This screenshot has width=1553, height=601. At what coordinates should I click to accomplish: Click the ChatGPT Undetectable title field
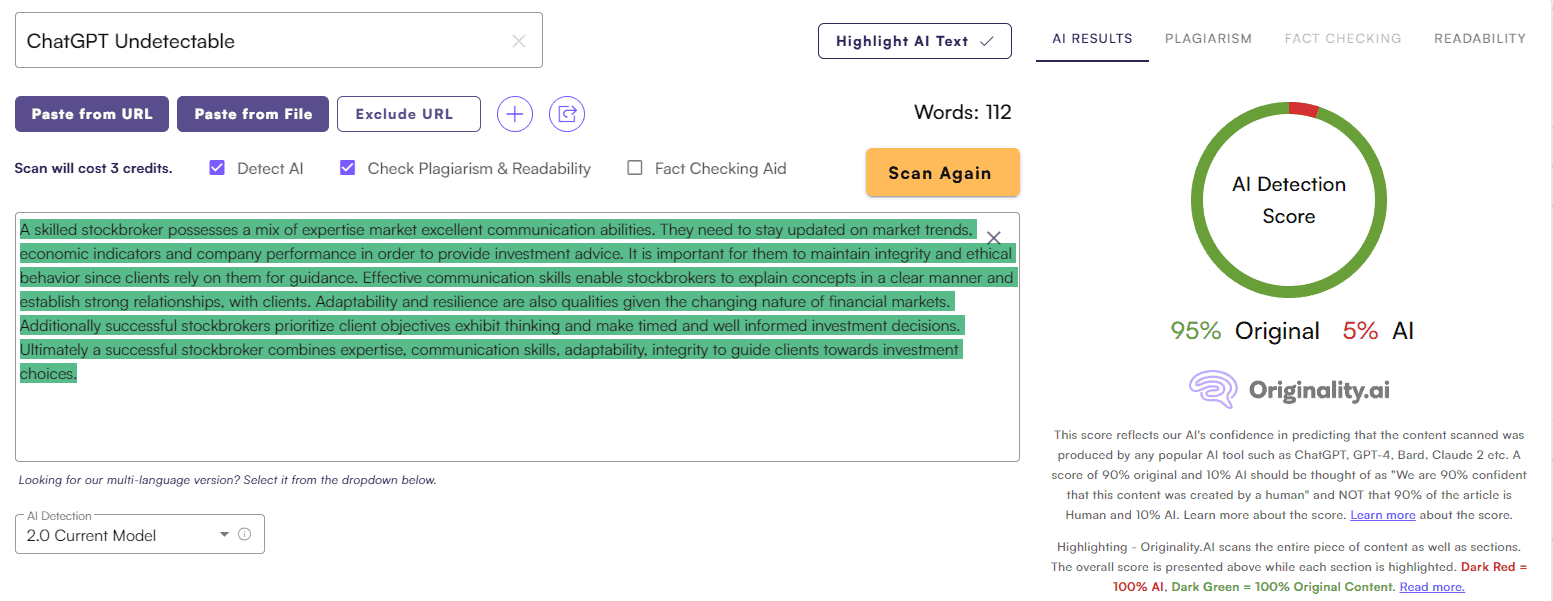click(x=279, y=41)
